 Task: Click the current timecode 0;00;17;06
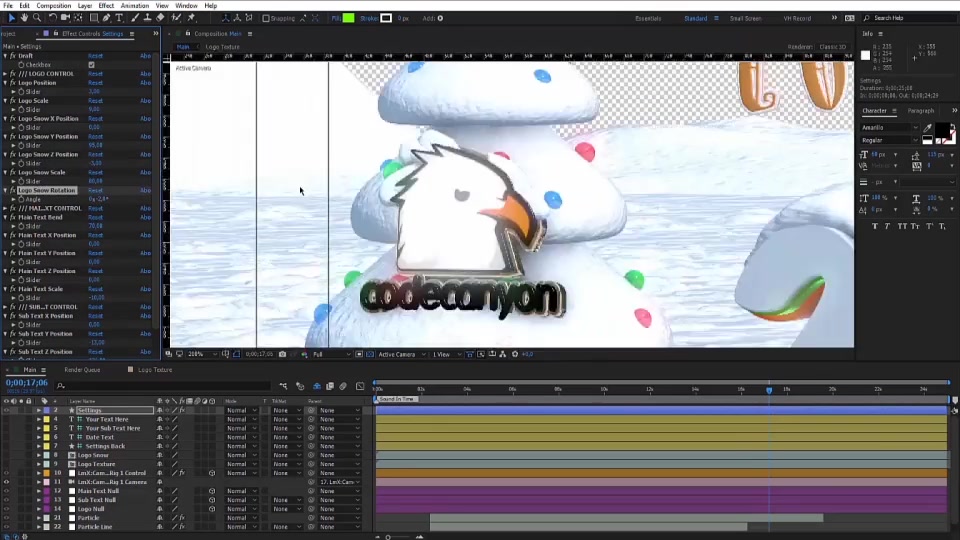coord(26,383)
